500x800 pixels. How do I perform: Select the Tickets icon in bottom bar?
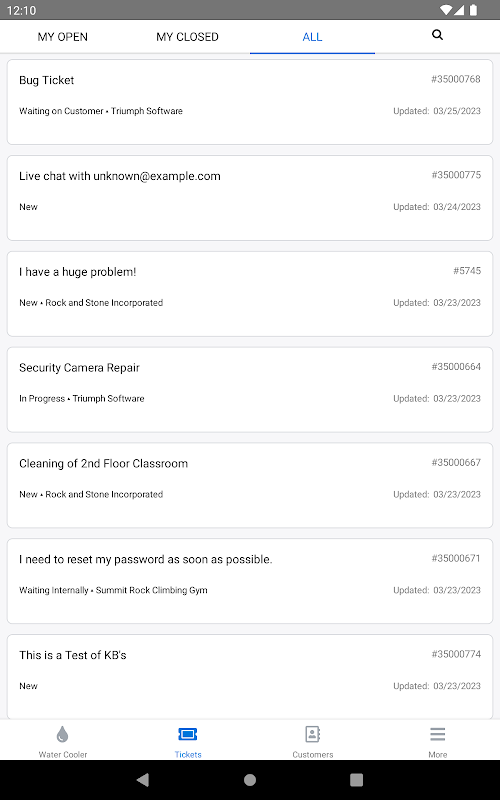click(188, 734)
